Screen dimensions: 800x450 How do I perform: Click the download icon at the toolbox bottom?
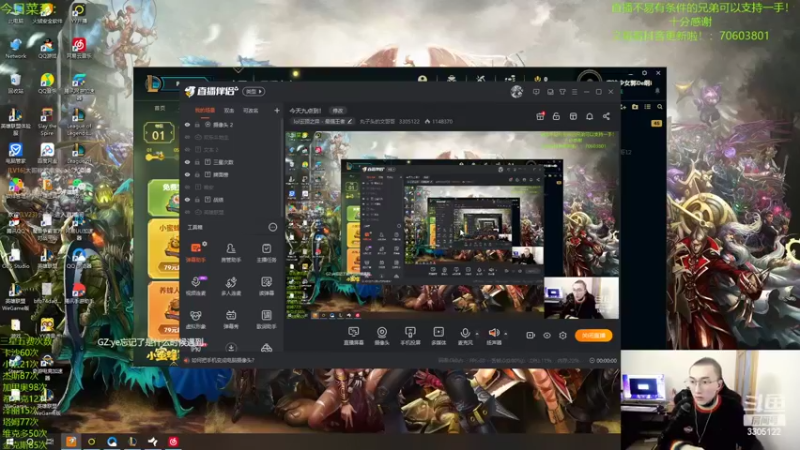(x=231, y=348)
